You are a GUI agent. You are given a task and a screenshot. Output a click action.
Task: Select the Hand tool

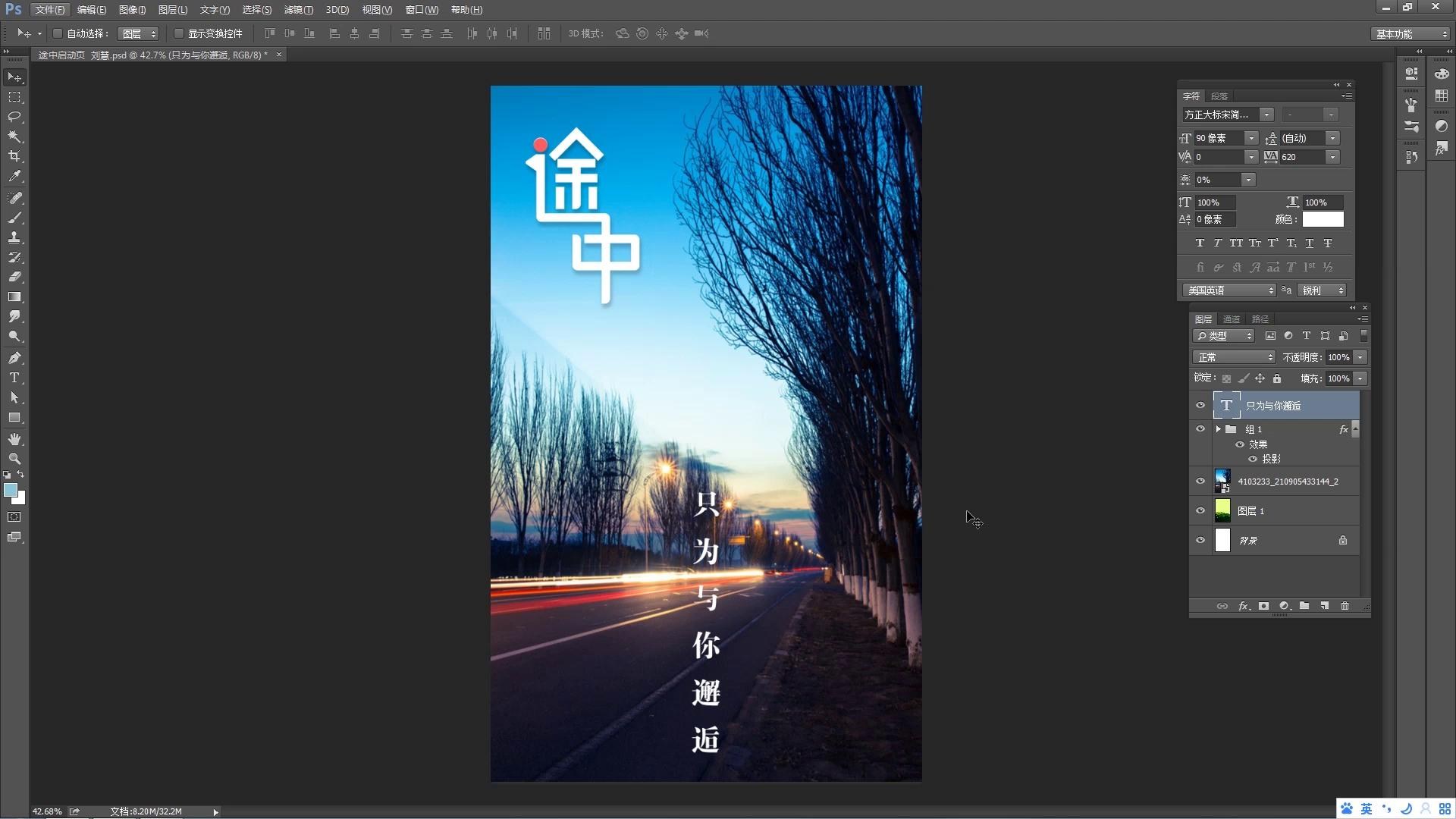tap(14, 439)
